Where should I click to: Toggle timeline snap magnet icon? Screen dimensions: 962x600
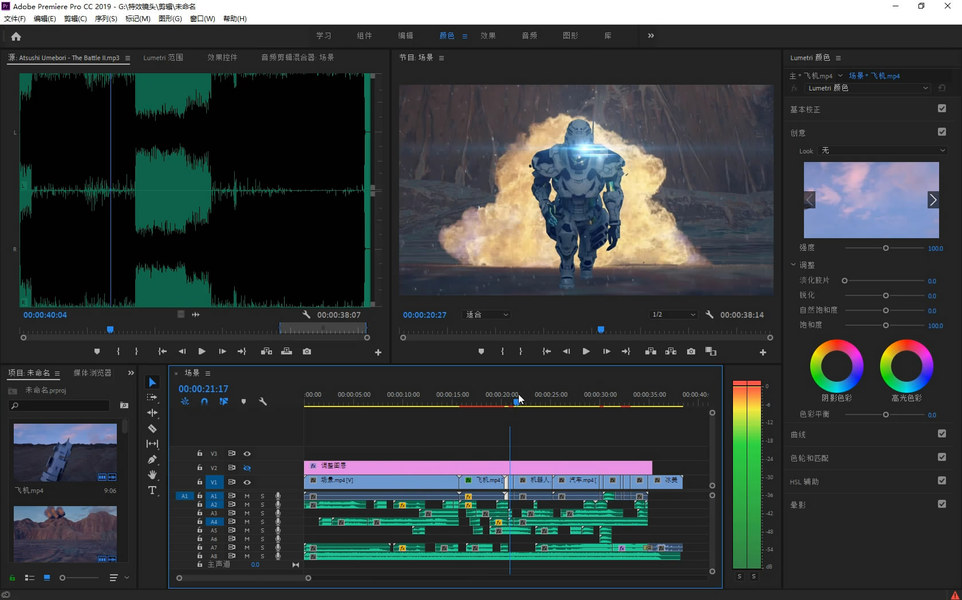(x=204, y=401)
